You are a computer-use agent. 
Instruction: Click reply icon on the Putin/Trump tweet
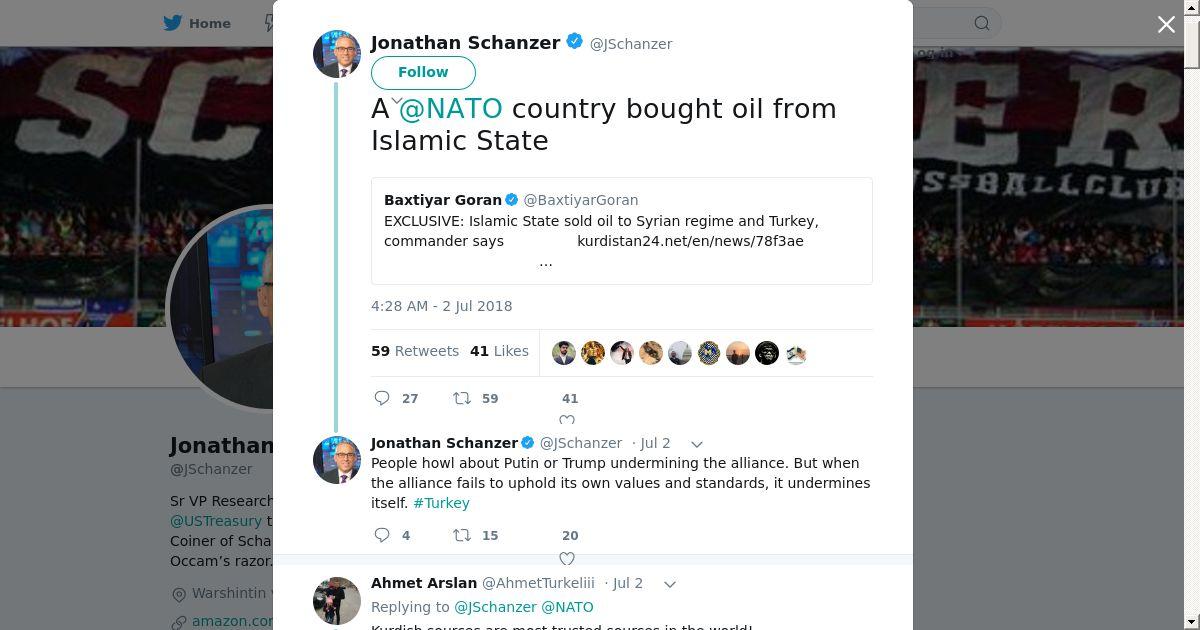[x=382, y=535]
